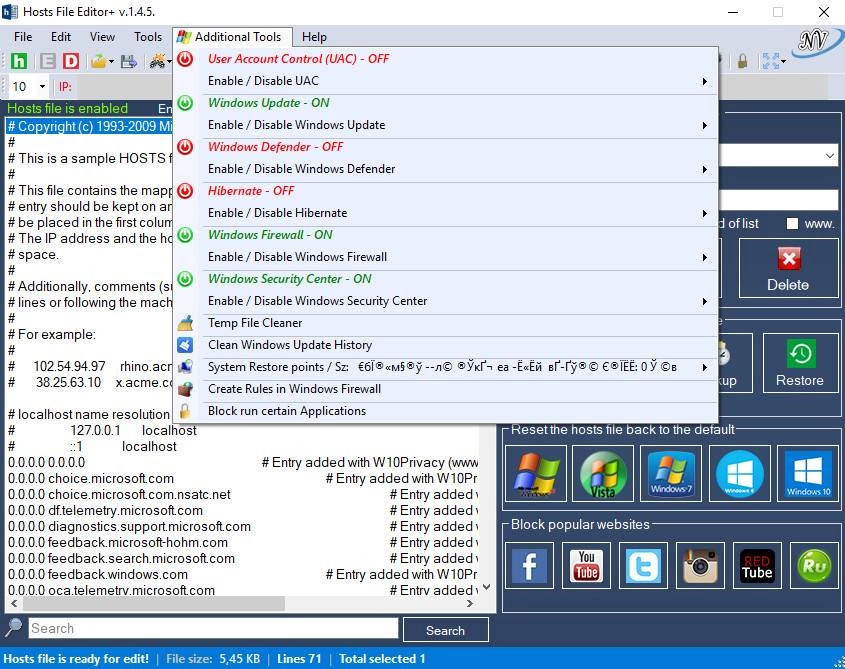The image size is (845, 669).
Task: Click the green Windows Update power icon
Action: (x=185, y=102)
